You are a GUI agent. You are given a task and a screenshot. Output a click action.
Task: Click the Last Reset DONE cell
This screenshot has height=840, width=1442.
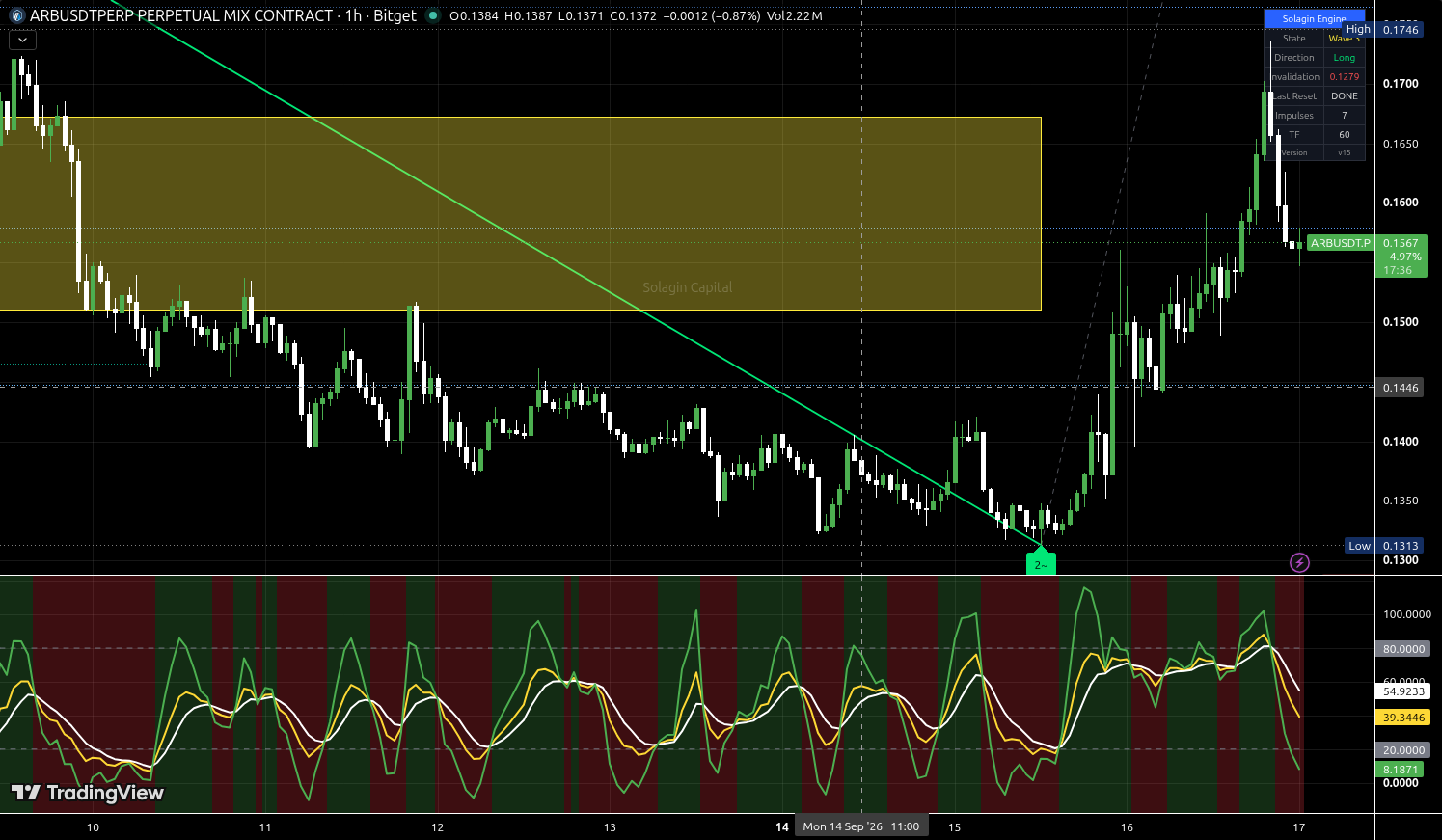click(1345, 96)
